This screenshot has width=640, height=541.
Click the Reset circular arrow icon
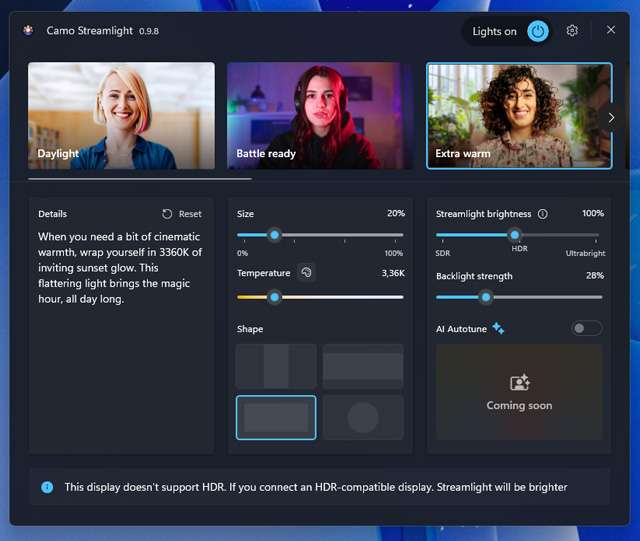click(167, 214)
